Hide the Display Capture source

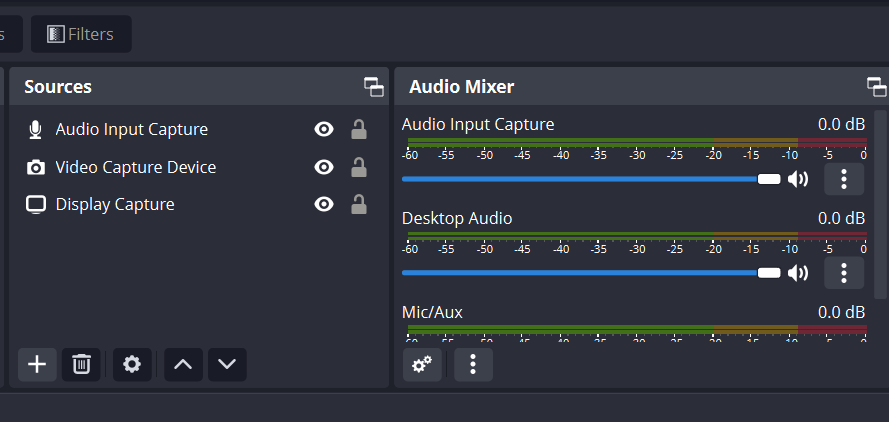pos(323,204)
